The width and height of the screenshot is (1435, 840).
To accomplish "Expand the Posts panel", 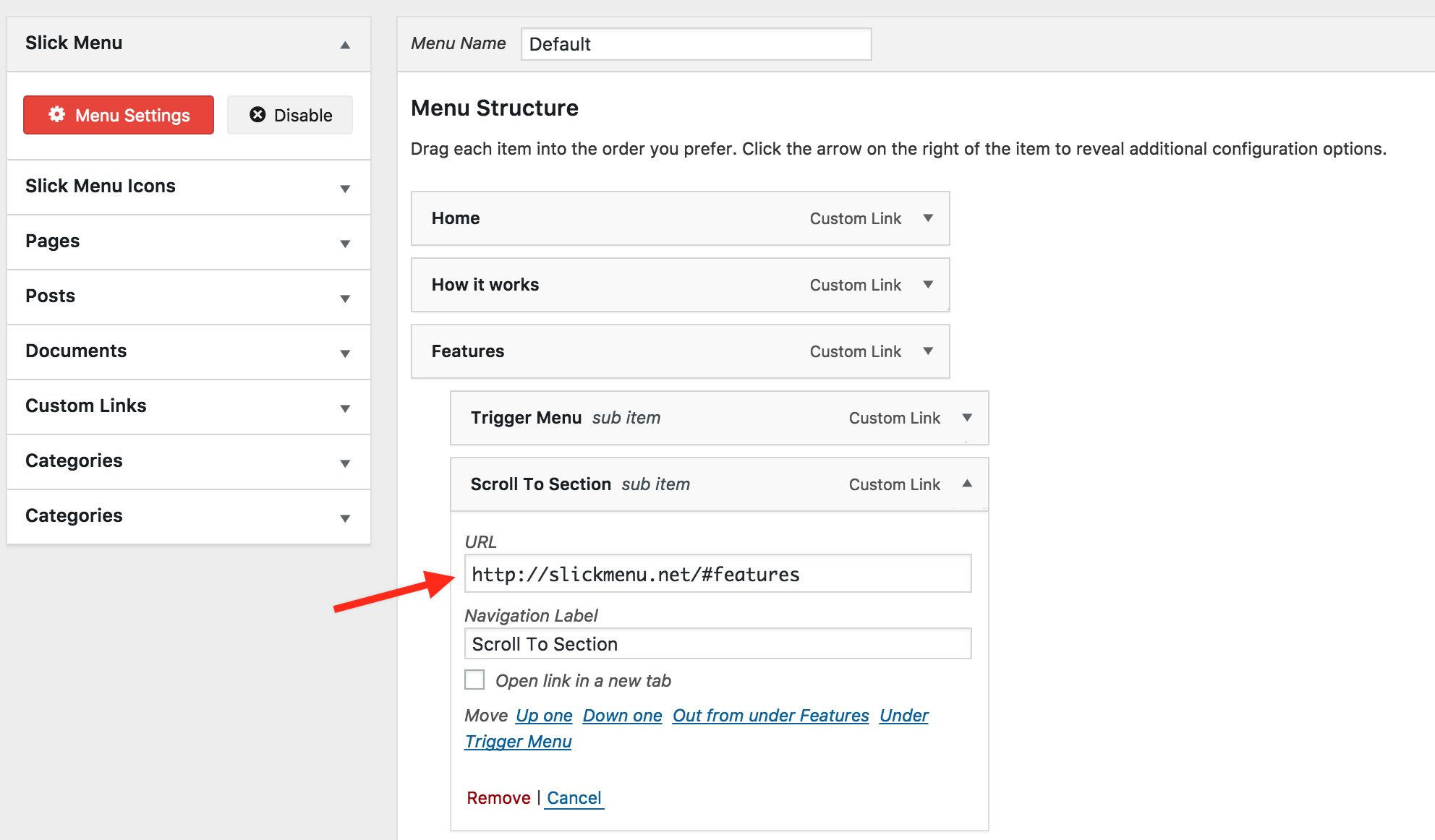I will tap(345, 298).
